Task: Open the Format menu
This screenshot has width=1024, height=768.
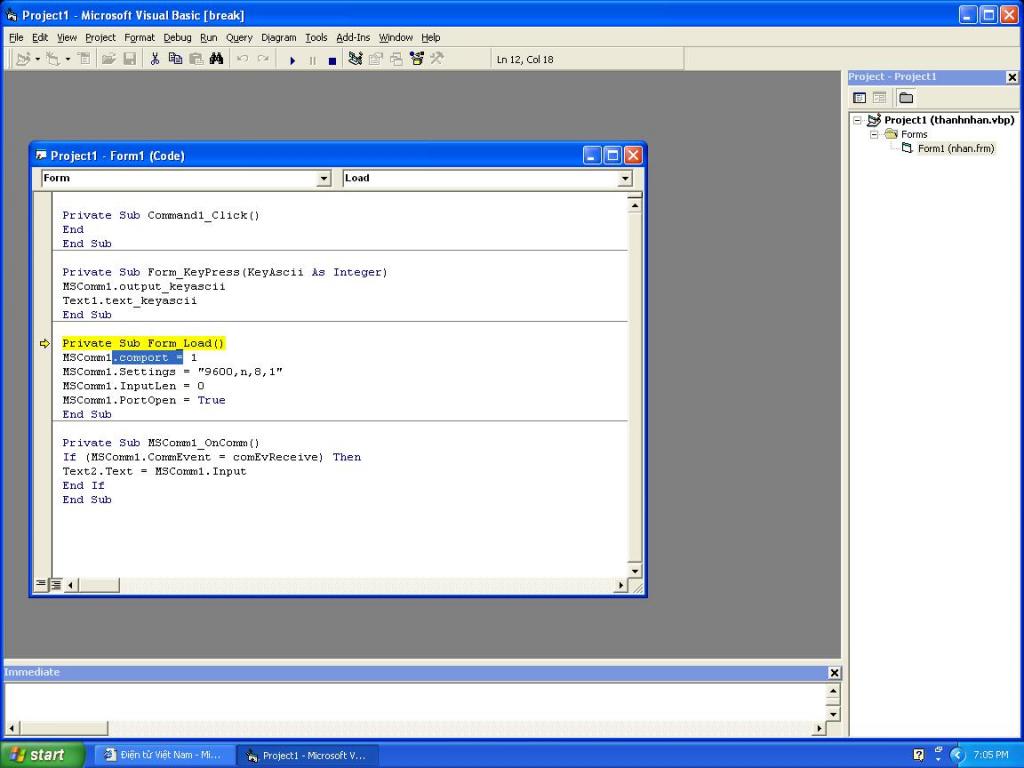Action: coord(139,38)
